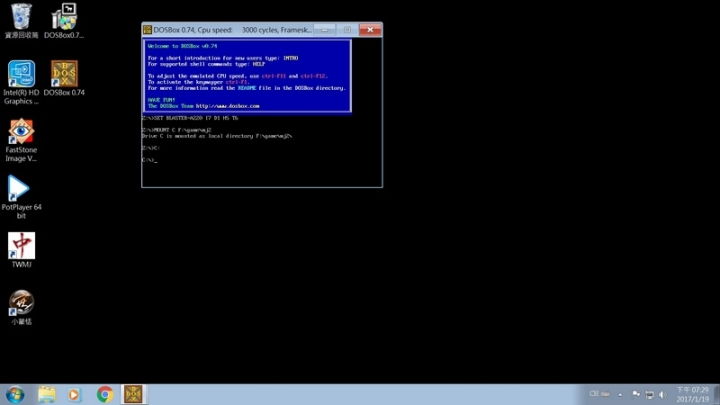Open the volume speaker tray icon
Screen dimensions: 720x405
tap(663, 394)
